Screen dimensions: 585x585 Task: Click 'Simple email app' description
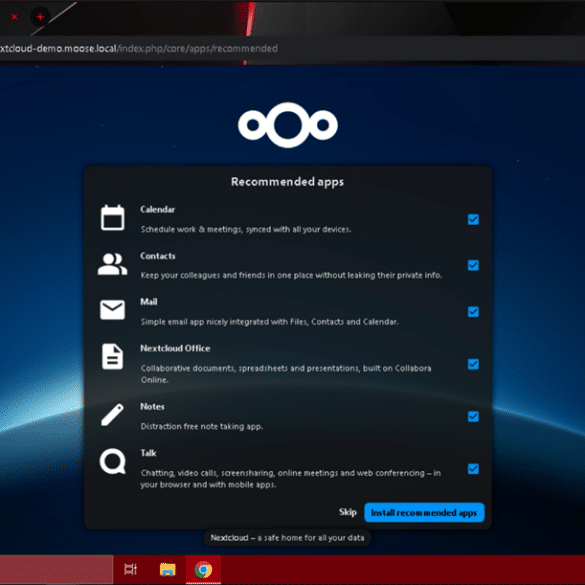click(x=269, y=322)
